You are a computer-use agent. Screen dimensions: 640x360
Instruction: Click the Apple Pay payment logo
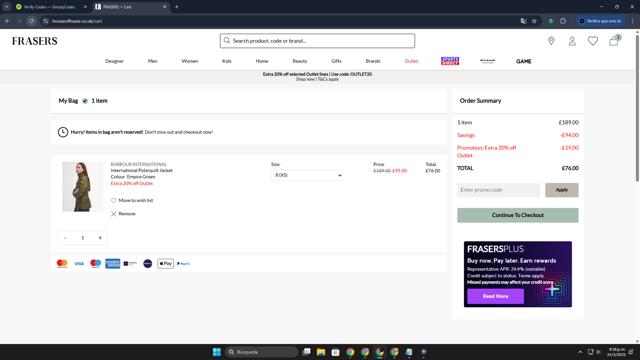[x=165, y=264]
